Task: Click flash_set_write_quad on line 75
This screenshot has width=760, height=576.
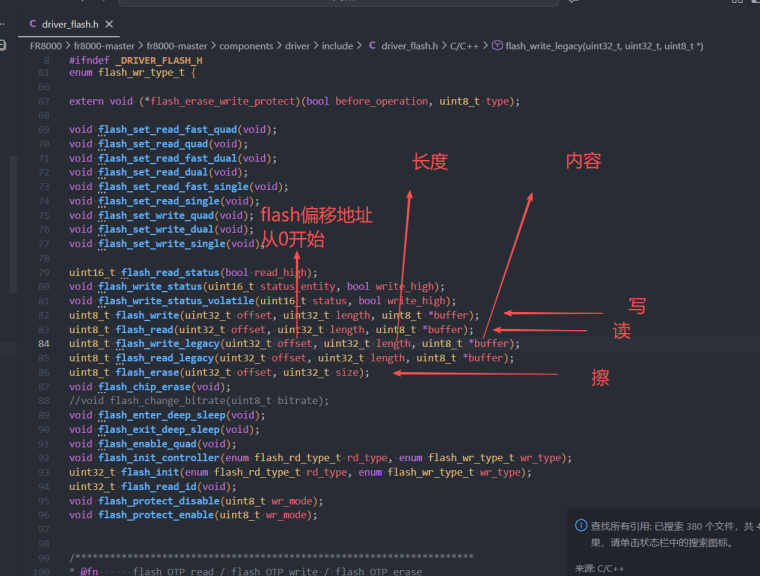Action: (x=156, y=215)
